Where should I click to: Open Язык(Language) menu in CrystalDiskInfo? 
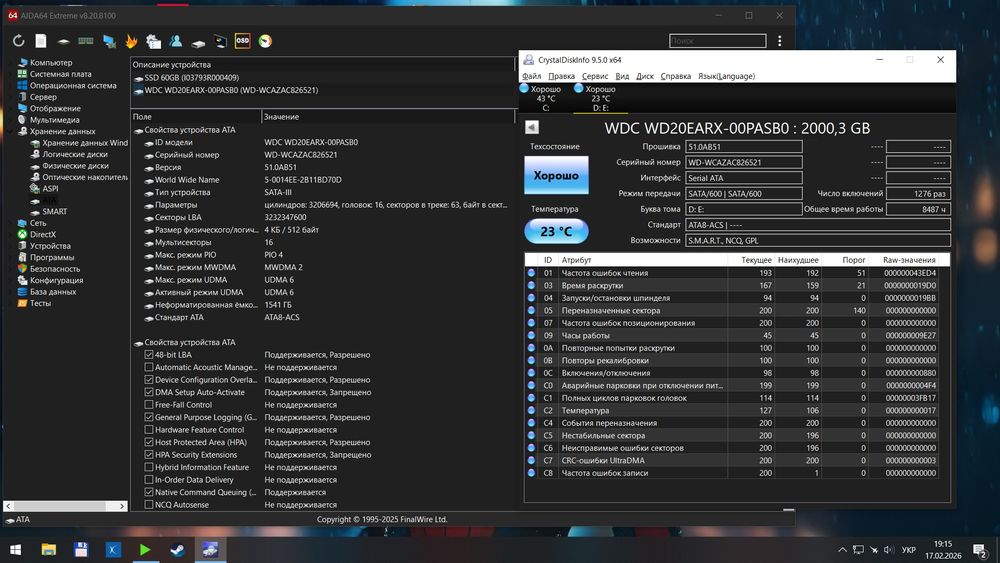tap(726, 76)
